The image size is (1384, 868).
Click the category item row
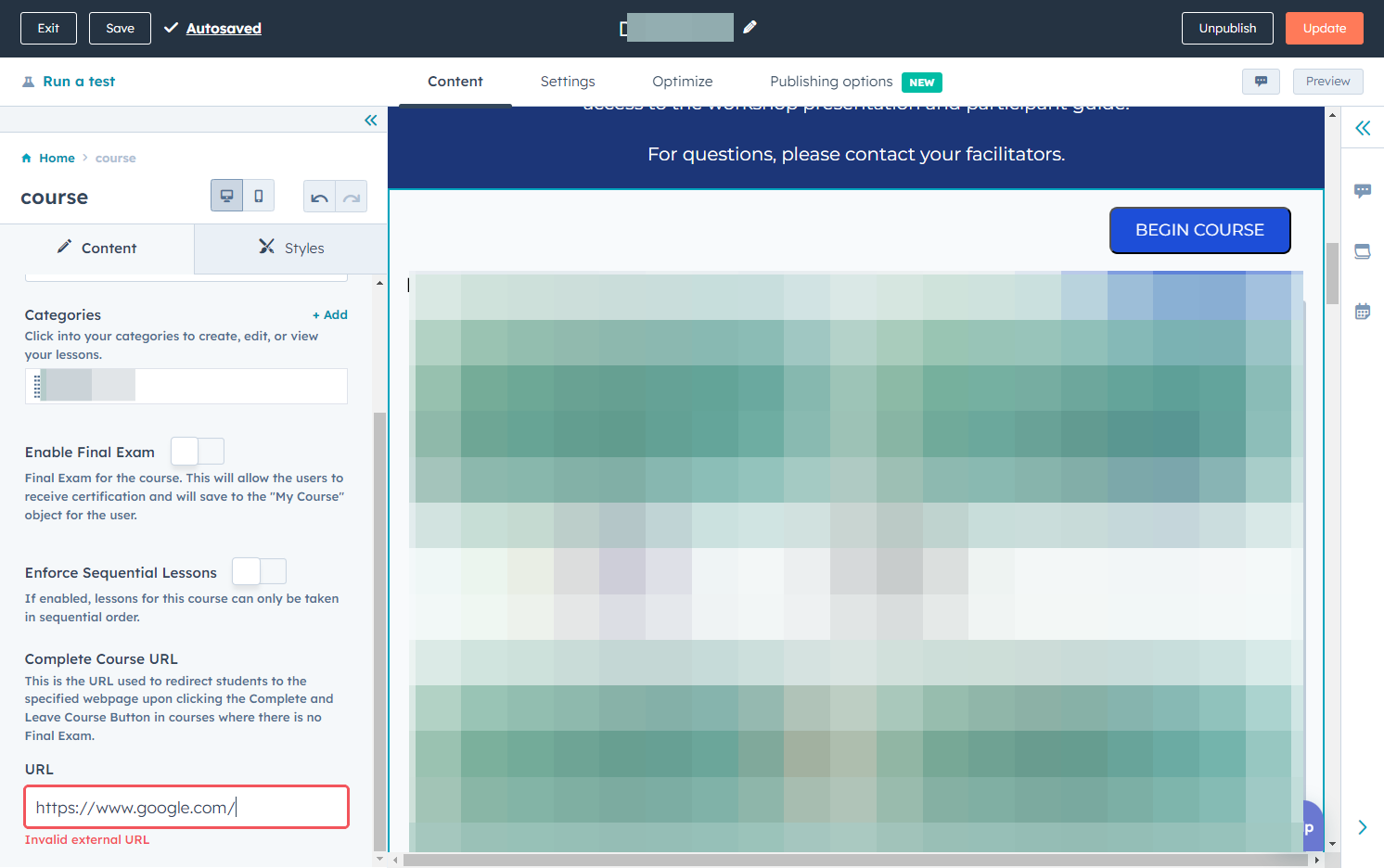point(186,386)
